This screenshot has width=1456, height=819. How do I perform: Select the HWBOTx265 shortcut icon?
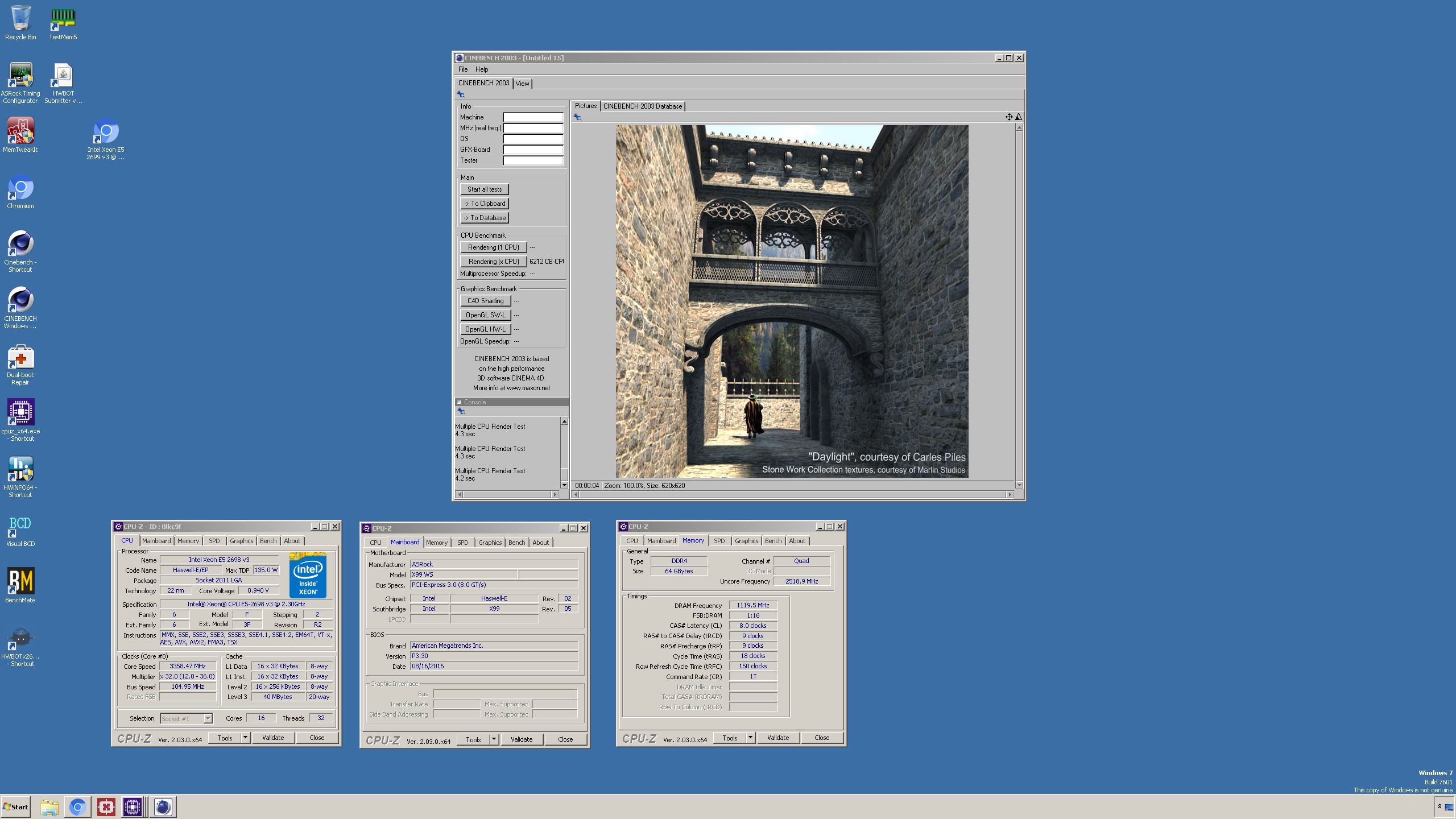point(20,646)
